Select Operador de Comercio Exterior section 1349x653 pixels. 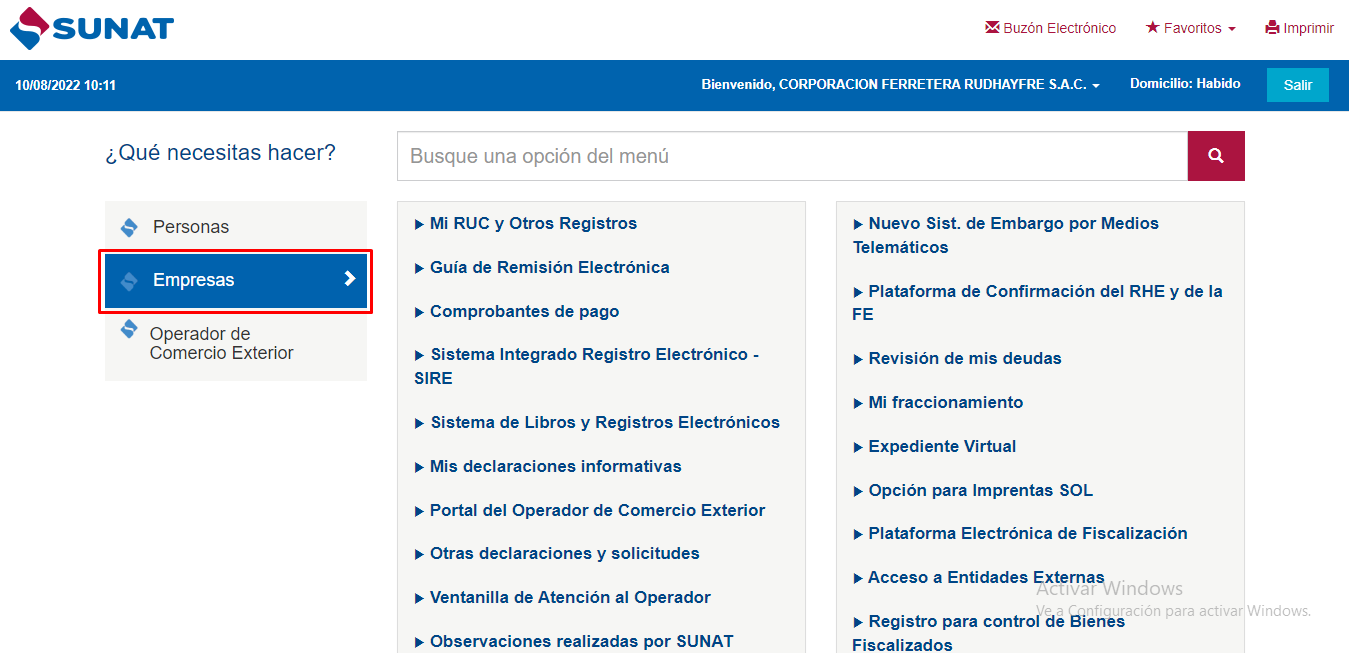(x=236, y=343)
